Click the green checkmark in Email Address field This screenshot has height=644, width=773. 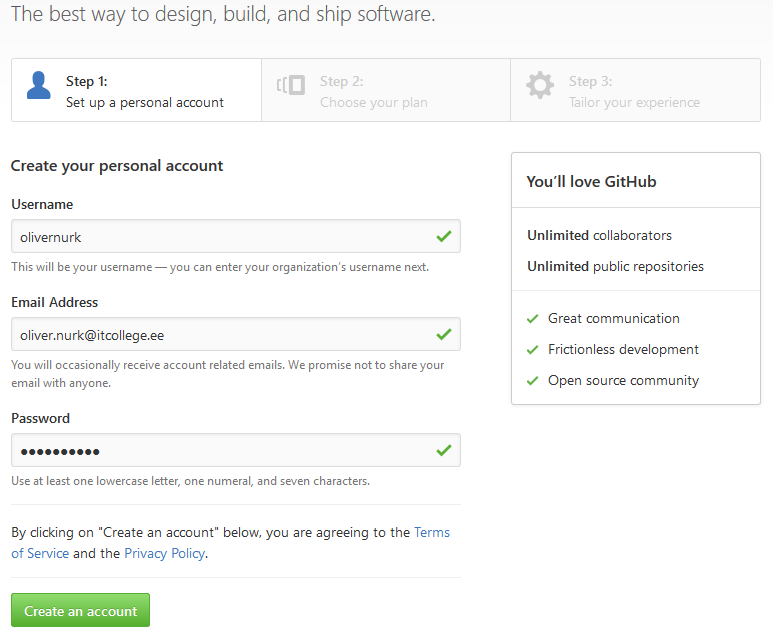[444, 334]
